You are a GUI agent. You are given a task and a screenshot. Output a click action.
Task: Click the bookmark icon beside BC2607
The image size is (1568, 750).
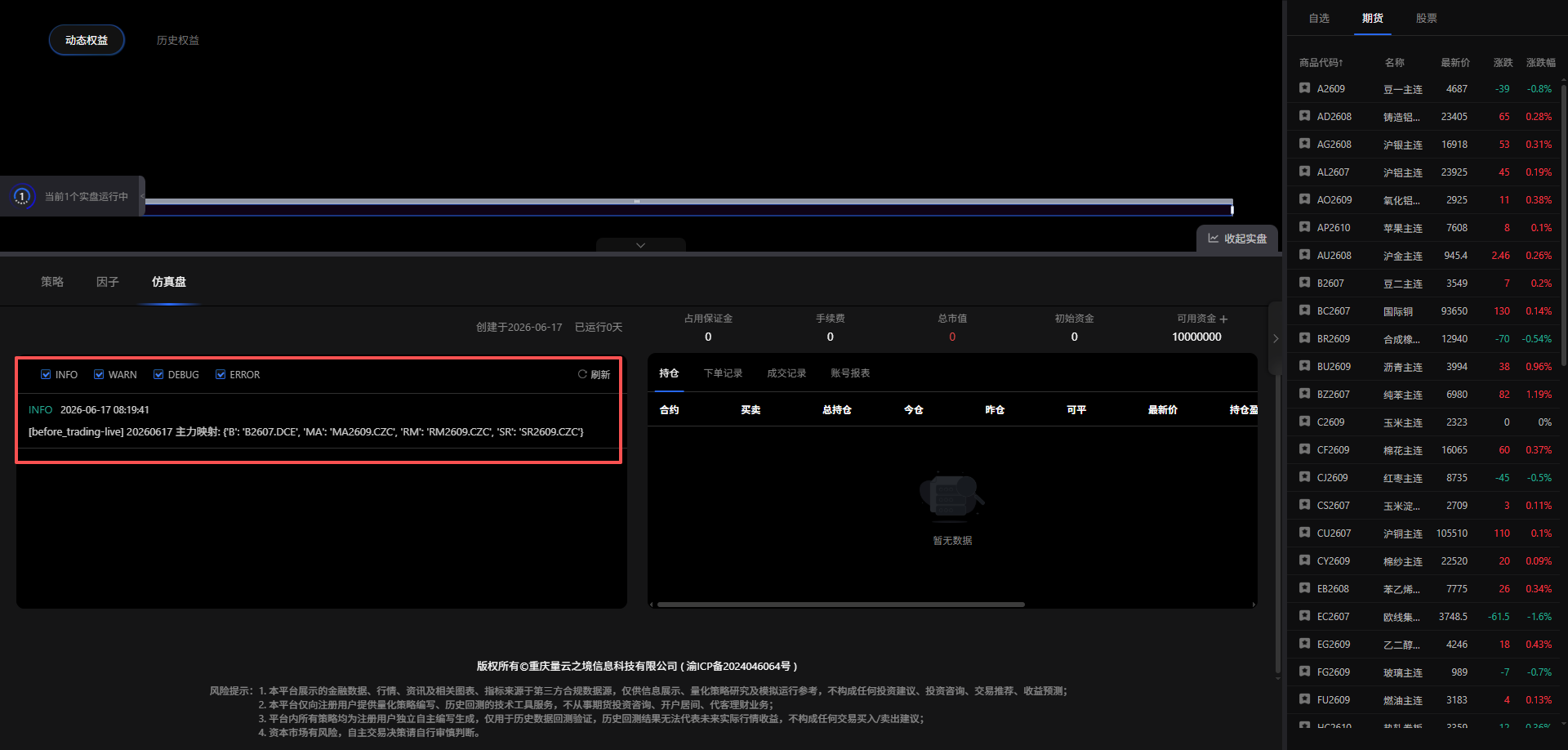(1304, 310)
